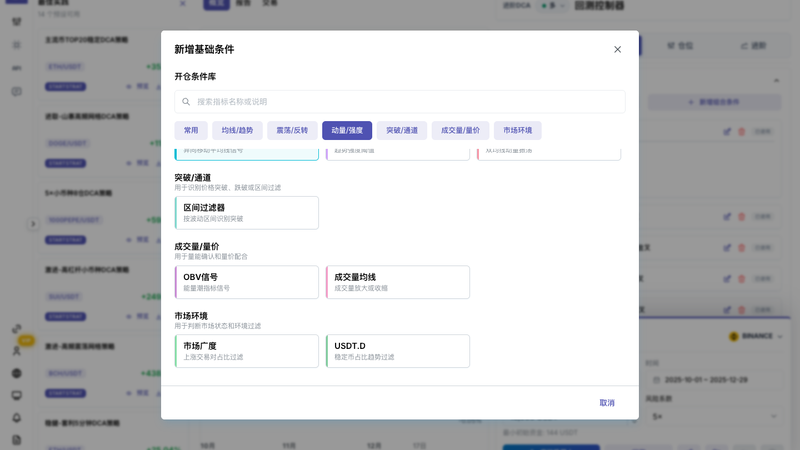Click 取消 to dismiss the dialog
The width and height of the screenshot is (800, 450).
click(x=607, y=403)
